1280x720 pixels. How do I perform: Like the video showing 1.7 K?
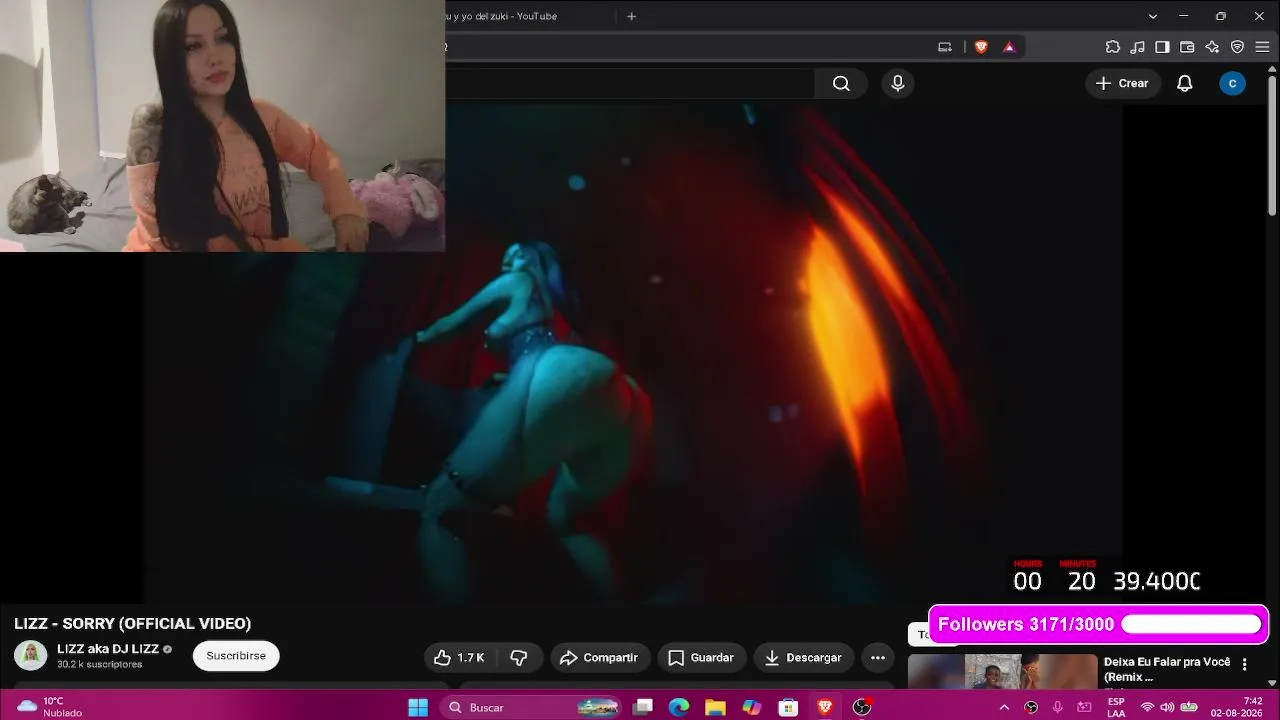(461, 658)
